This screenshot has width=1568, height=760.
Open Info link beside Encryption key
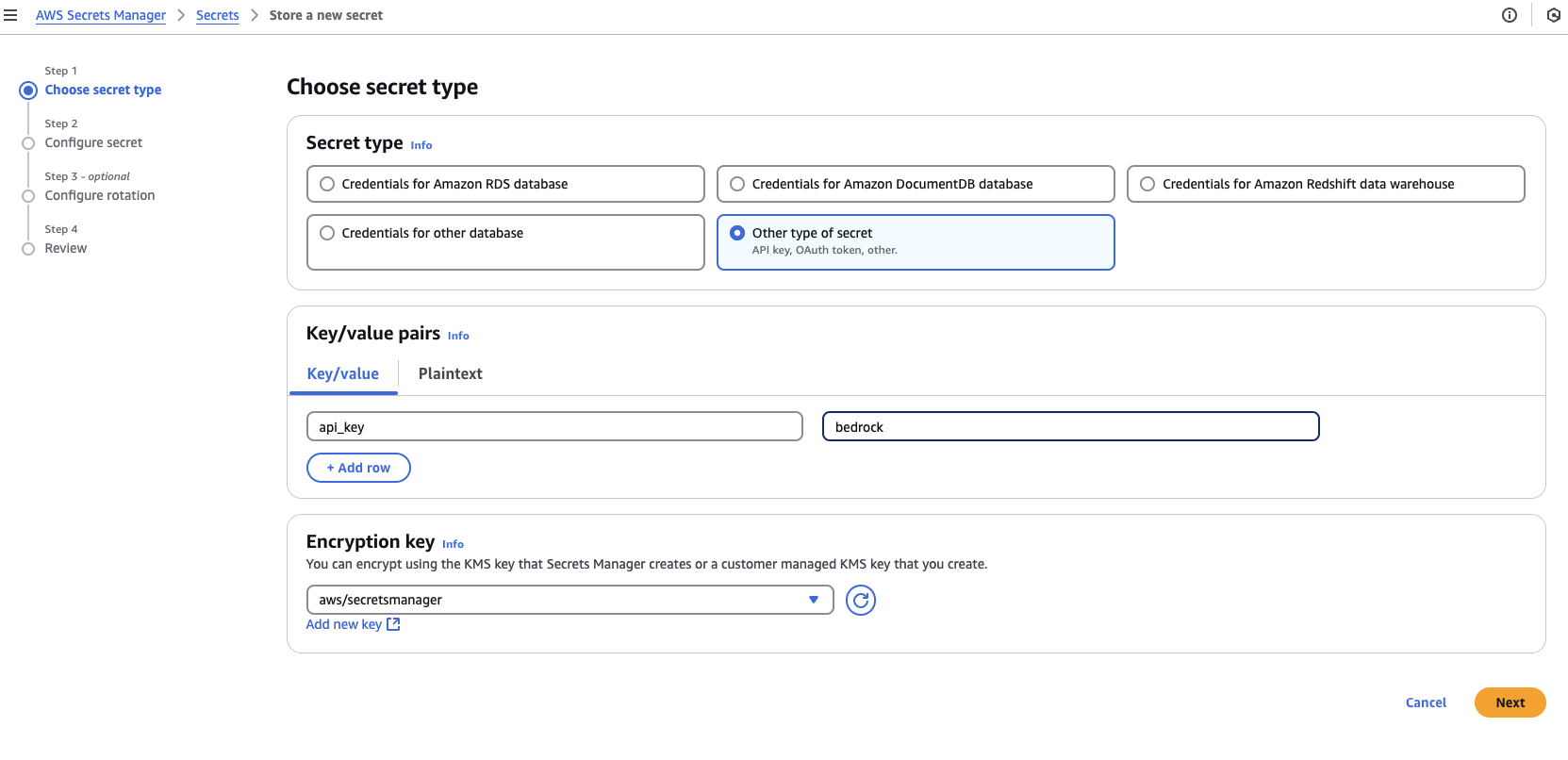(x=453, y=544)
